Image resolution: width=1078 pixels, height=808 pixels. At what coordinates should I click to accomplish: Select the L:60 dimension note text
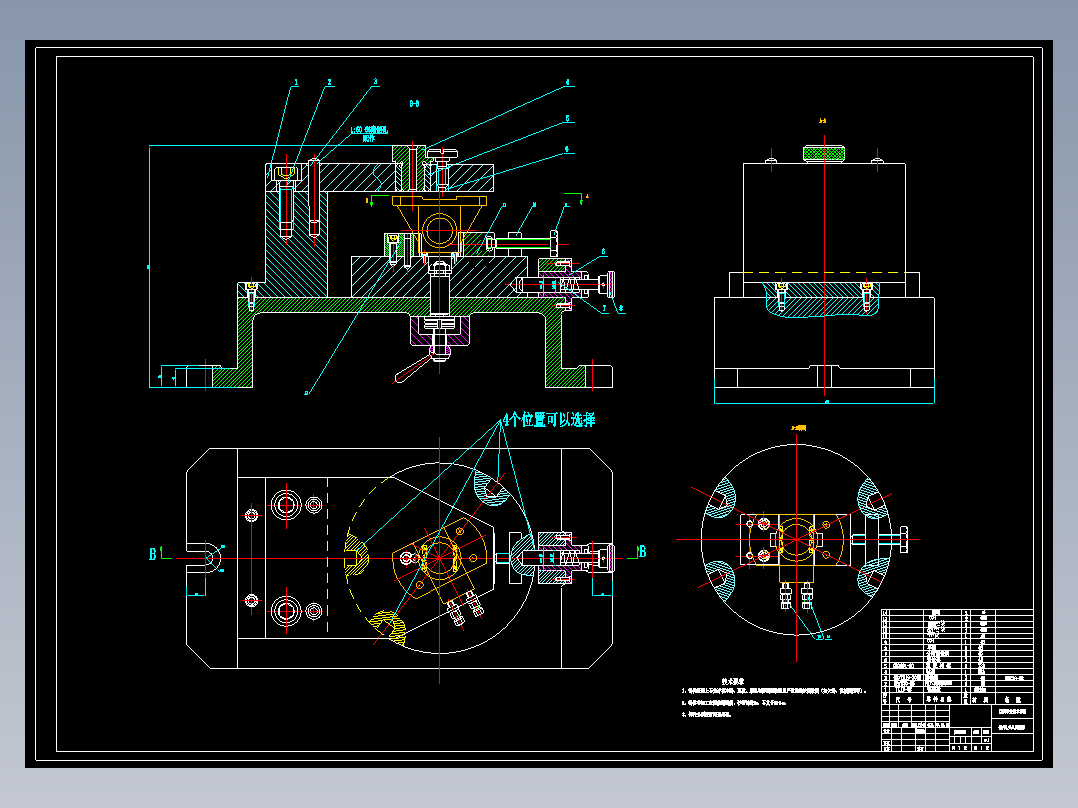coord(369,133)
